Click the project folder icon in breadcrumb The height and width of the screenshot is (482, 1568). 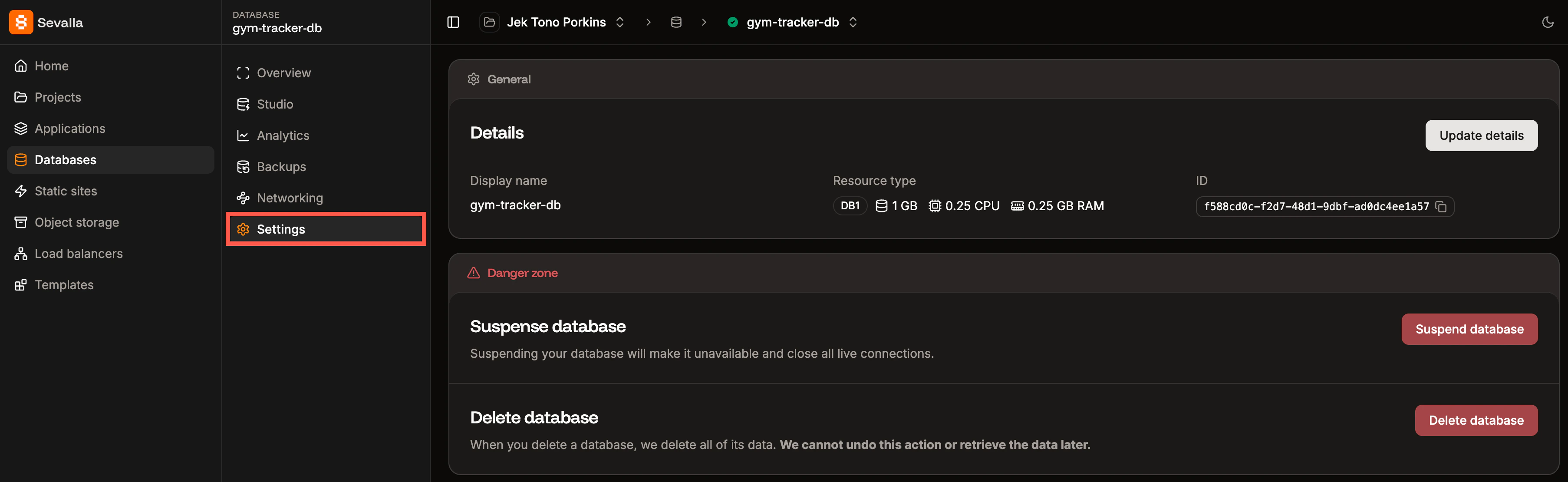tap(489, 23)
